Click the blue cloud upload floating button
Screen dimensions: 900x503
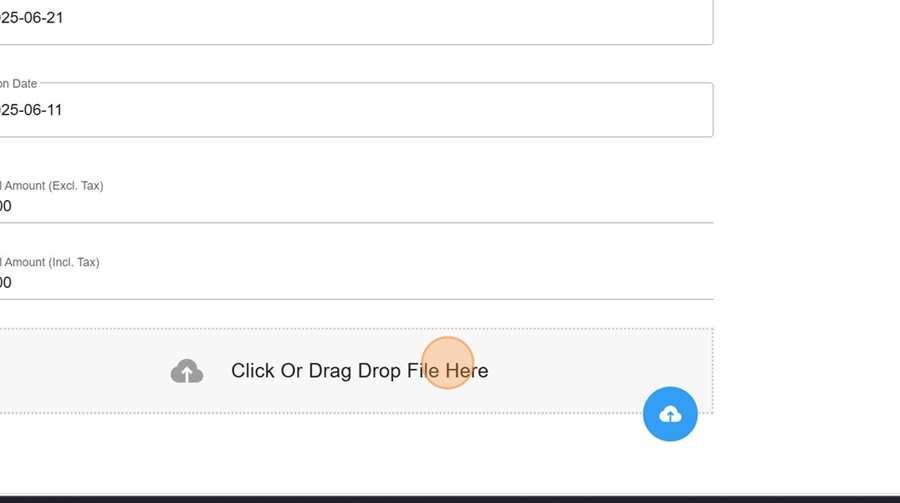(670, 414)
